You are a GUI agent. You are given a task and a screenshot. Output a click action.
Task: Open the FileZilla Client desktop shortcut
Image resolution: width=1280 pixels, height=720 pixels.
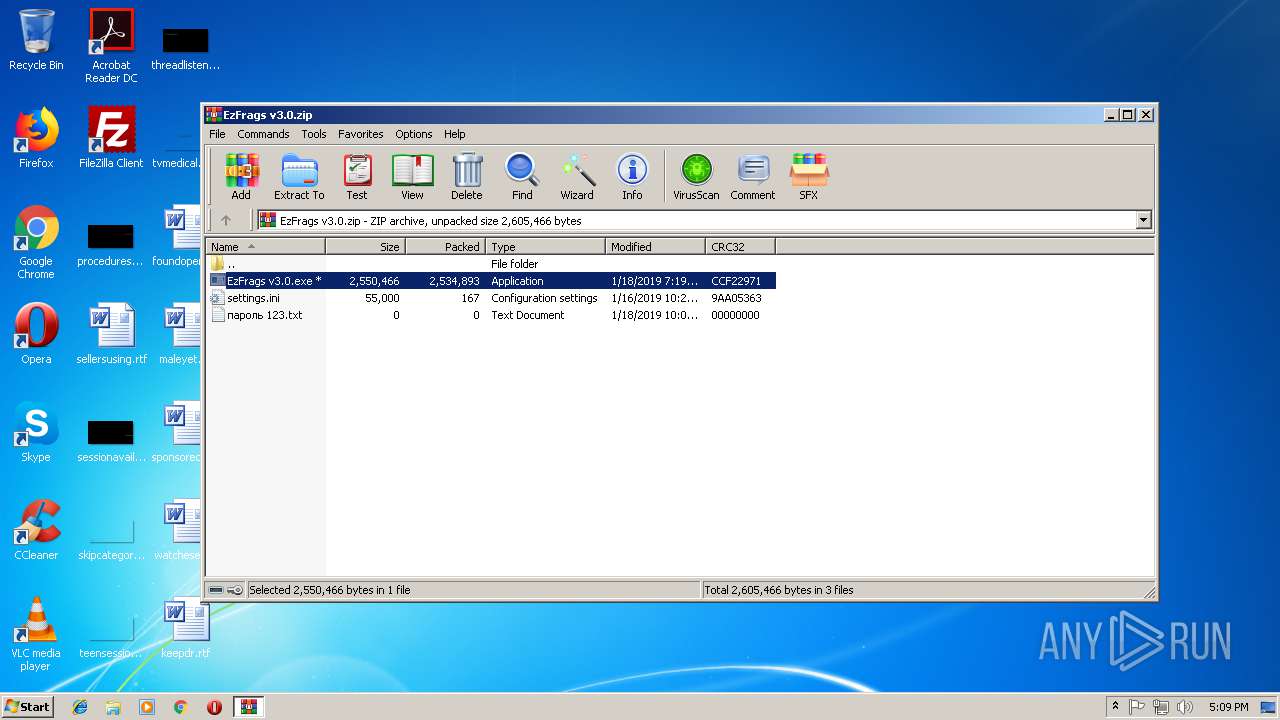(111, 138)
